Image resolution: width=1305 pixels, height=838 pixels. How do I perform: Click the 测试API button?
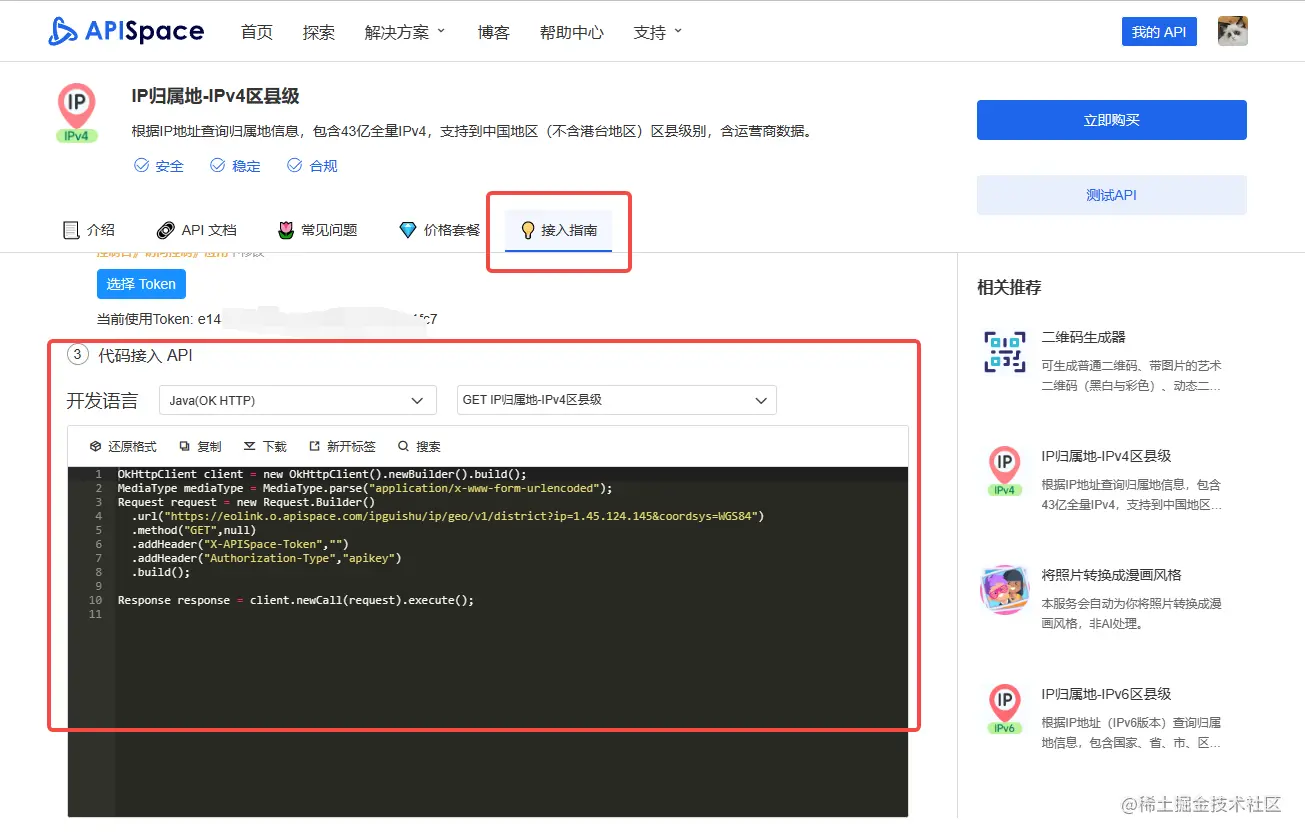coord(1112,195)
